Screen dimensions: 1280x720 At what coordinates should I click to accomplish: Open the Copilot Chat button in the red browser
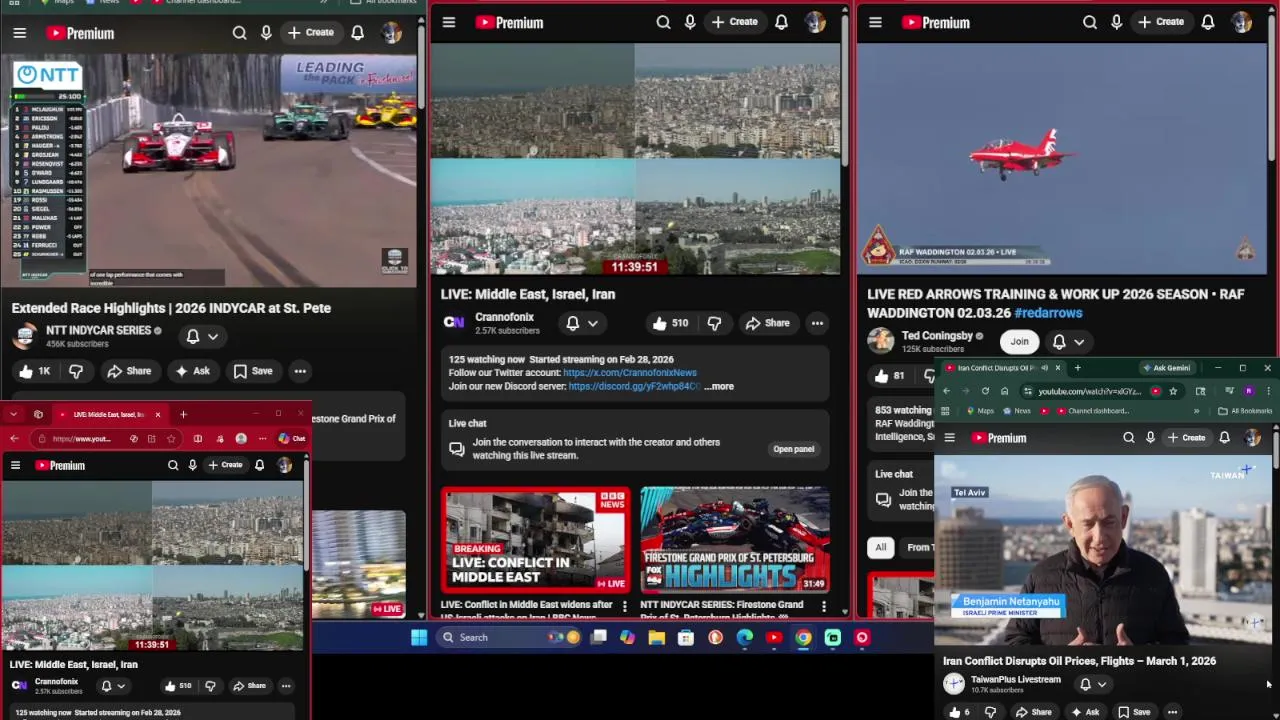(x=292, y=438)
